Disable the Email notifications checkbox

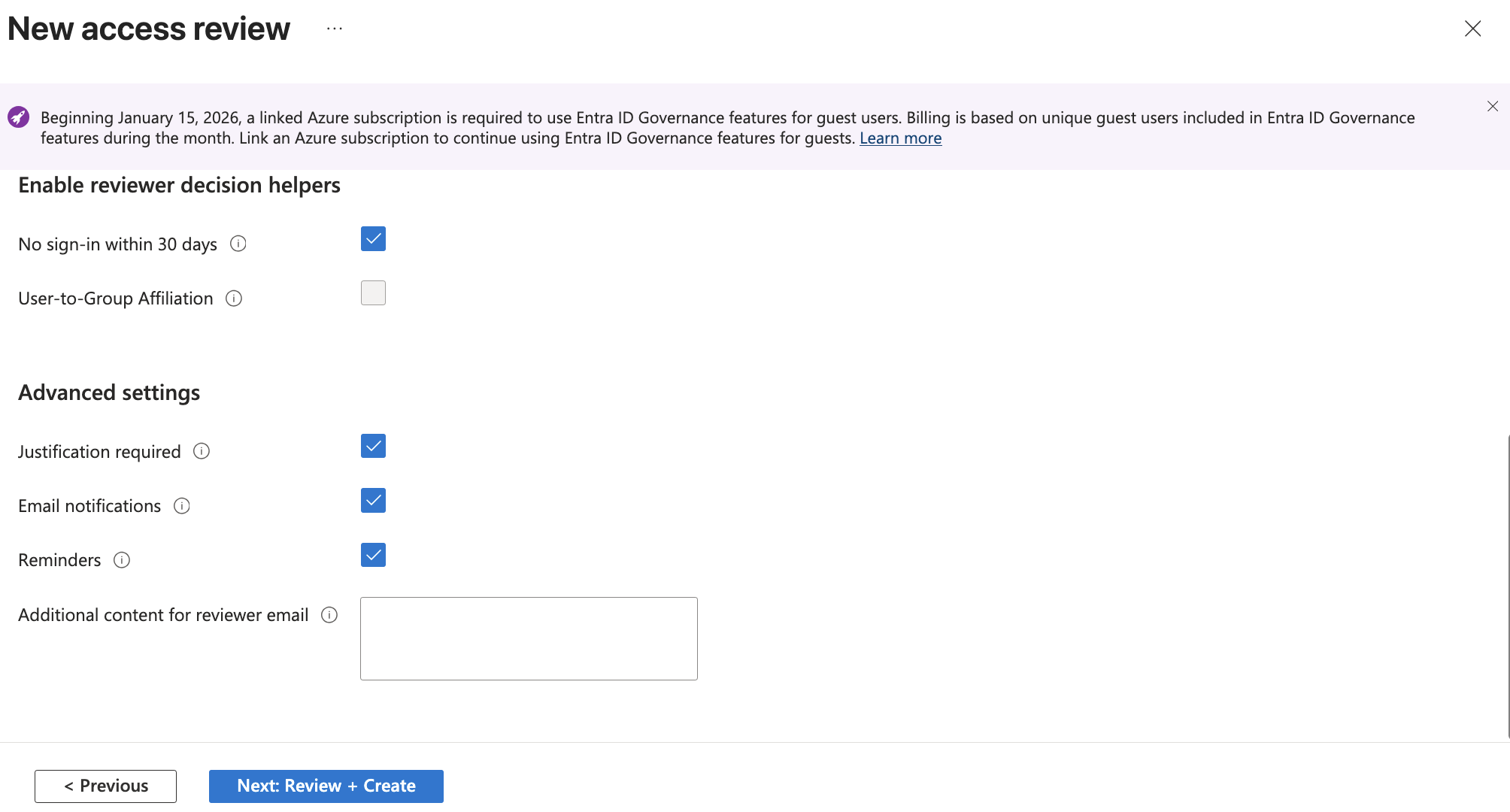[373, 501]
